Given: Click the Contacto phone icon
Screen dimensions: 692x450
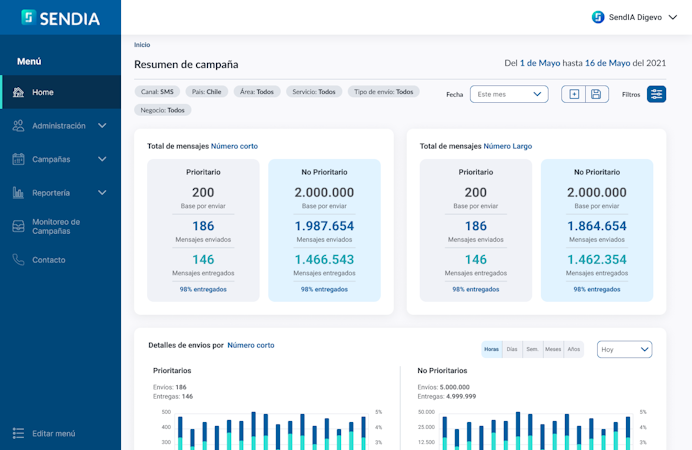Looking at the screenshot, I should pyautogui.click(x=18, y=260).
